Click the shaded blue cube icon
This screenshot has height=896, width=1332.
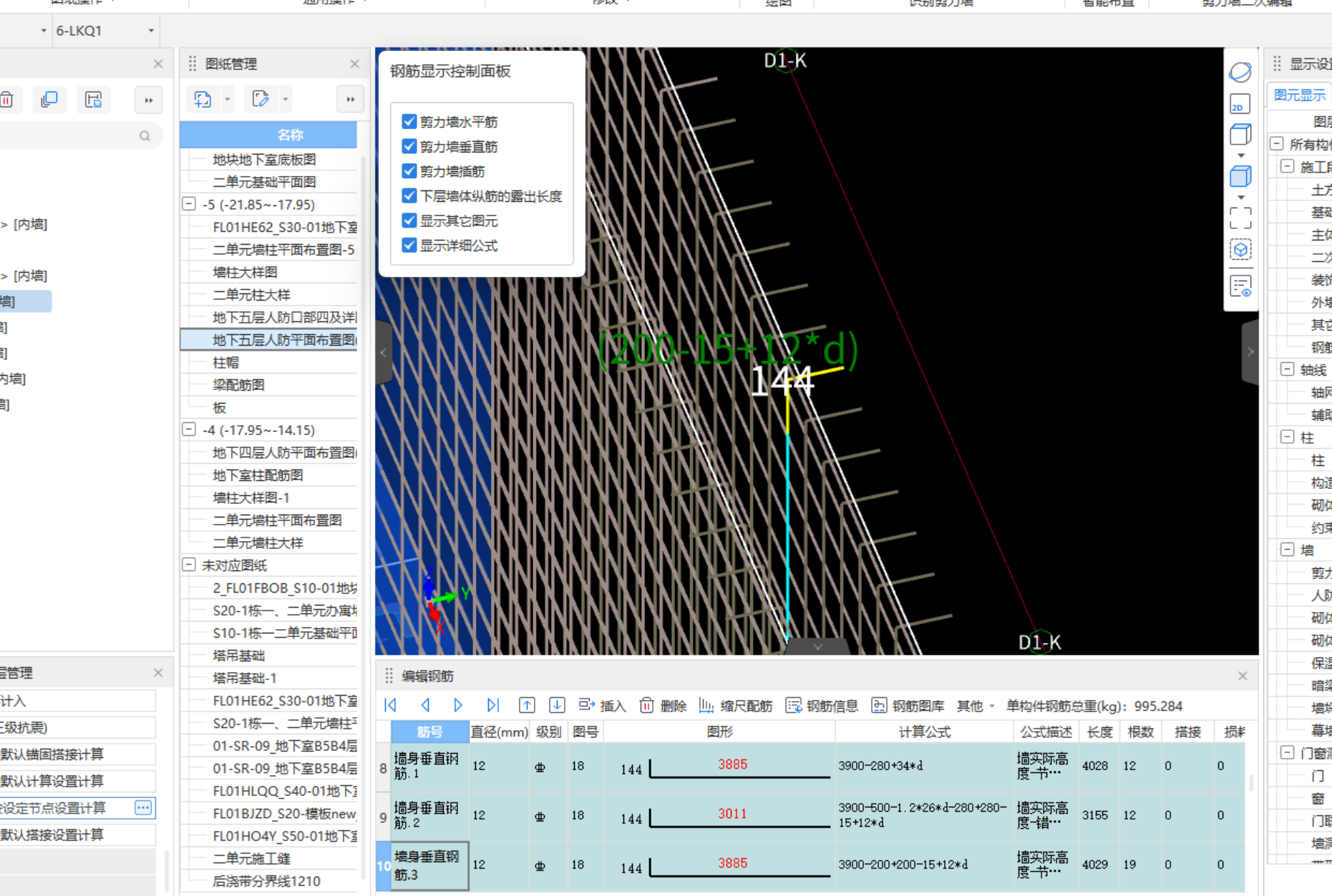coord(1240,176)
